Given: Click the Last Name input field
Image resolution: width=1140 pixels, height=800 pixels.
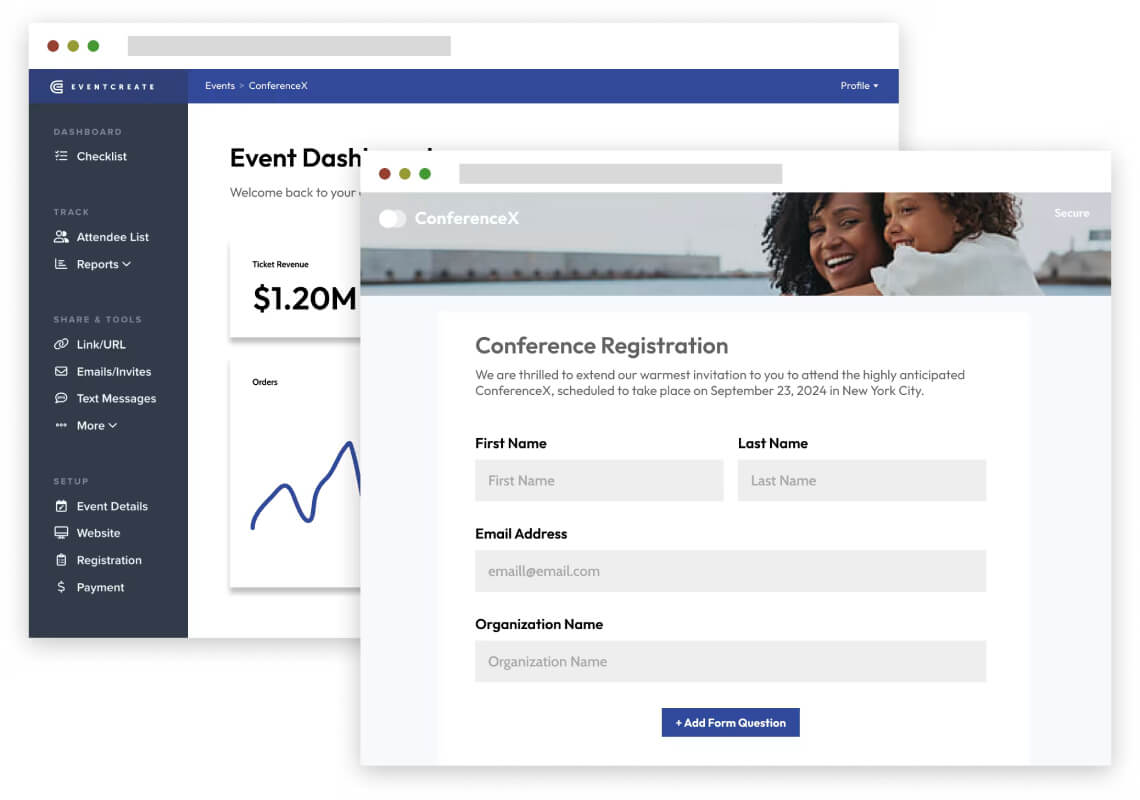Looking at the screenshot, I should [x=862, y=480].
